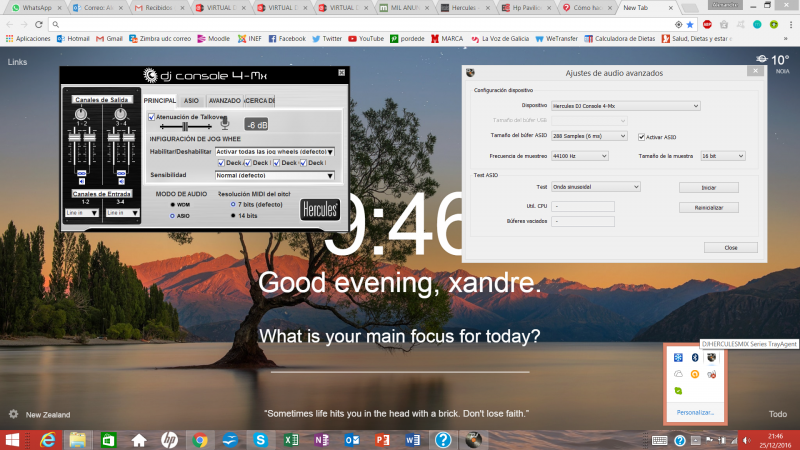The width and height of the screenshot is (800, 450).
Task: Click the orange update icon in tray popup
Action: pos(695,374)
